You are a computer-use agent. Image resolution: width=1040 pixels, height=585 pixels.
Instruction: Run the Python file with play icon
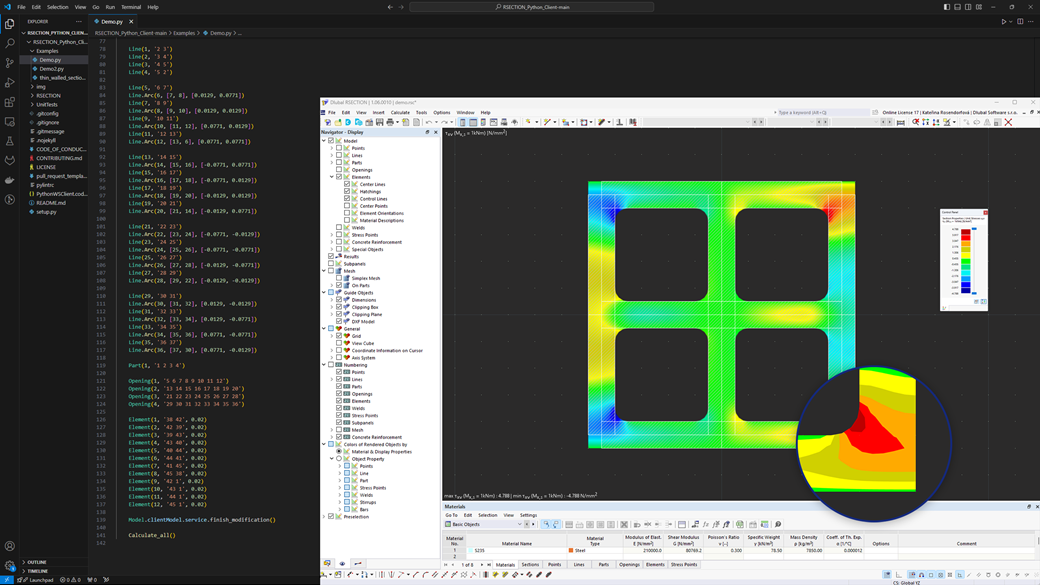[1004, 21]
